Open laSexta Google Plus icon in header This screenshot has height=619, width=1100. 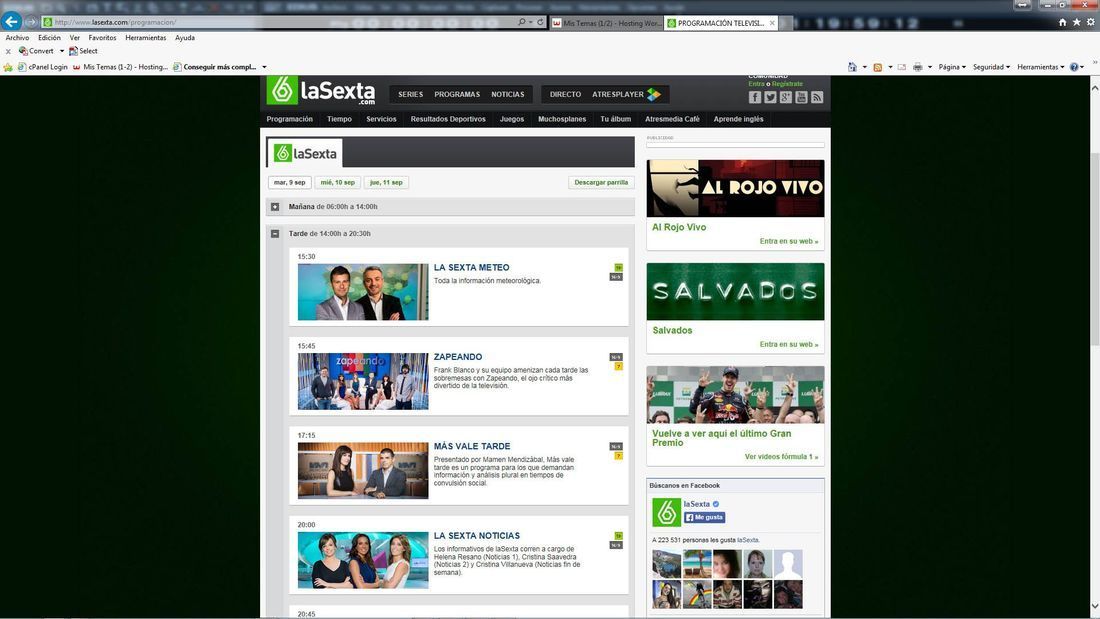786,97
